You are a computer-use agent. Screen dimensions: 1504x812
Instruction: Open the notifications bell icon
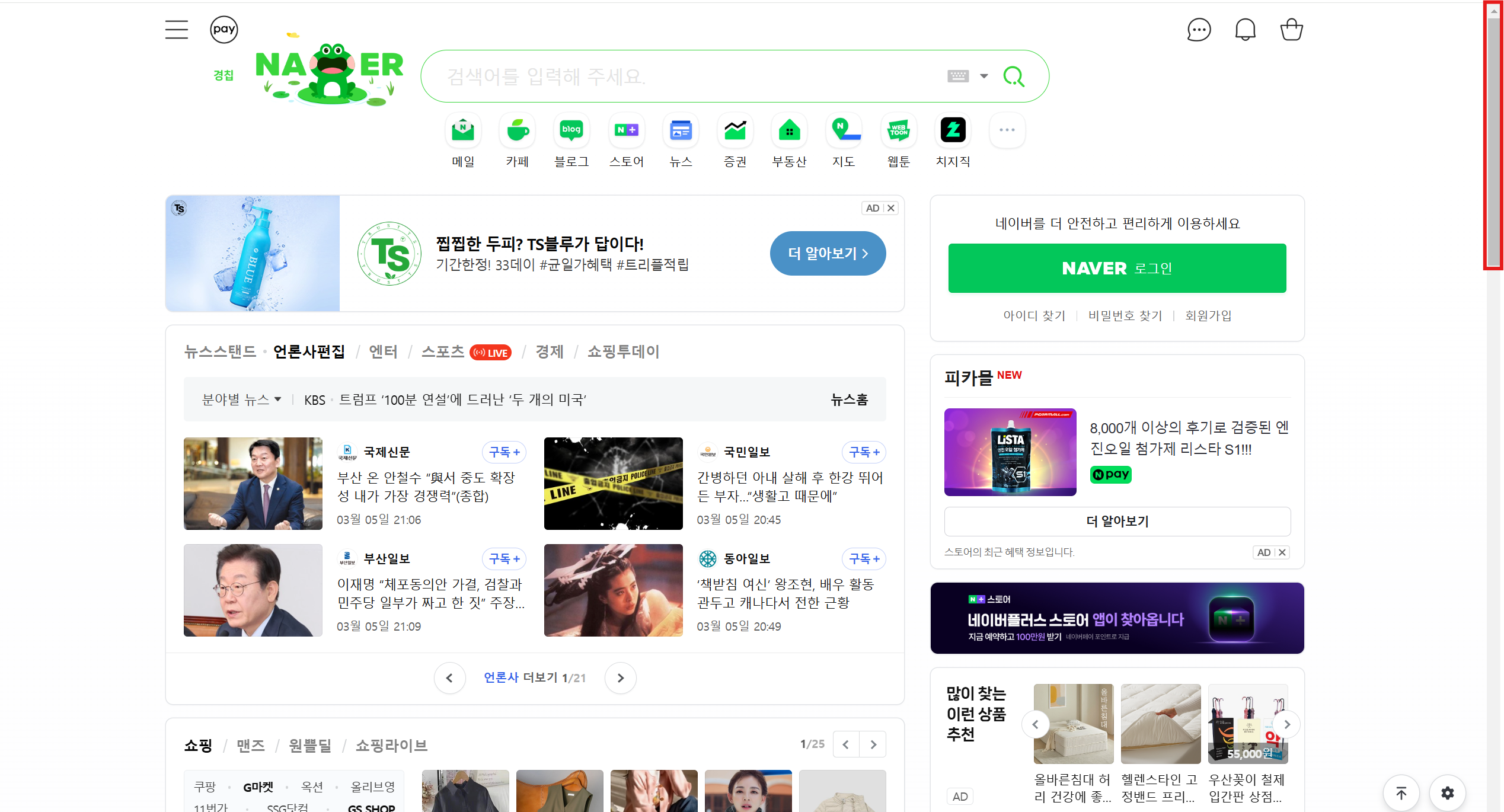(x=1245, y=30)
